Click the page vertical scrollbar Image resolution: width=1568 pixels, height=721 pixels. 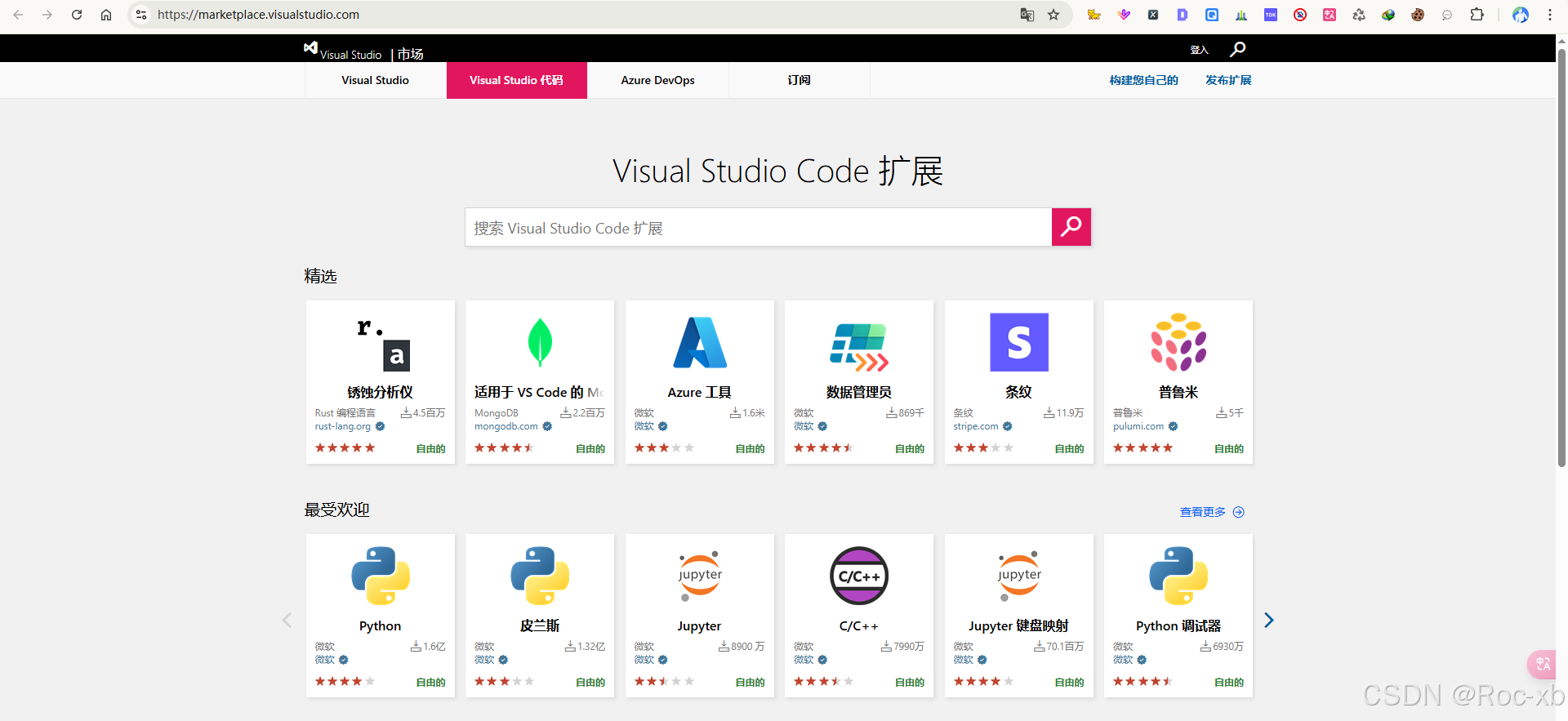click(1561, 257)
